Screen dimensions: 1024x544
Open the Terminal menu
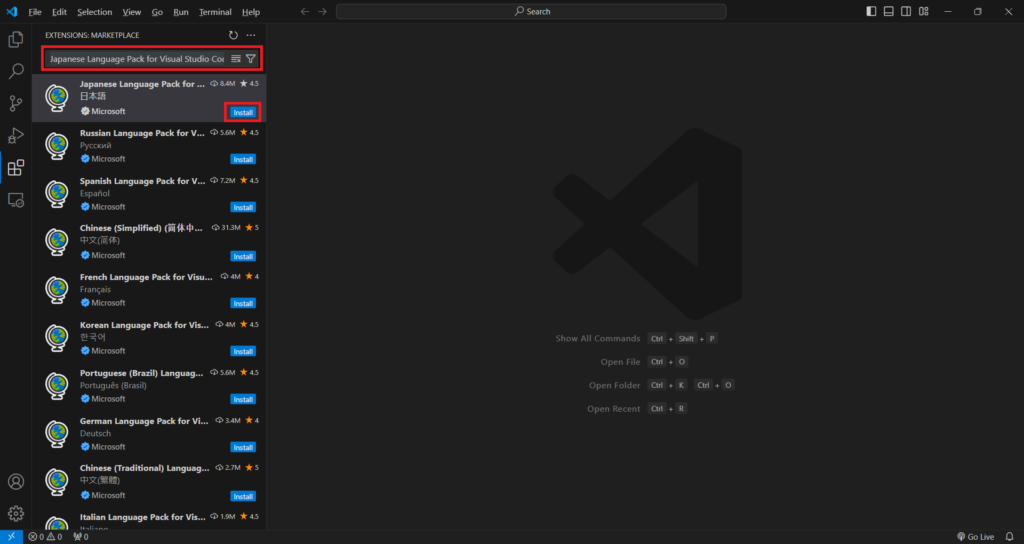(214, 12)
